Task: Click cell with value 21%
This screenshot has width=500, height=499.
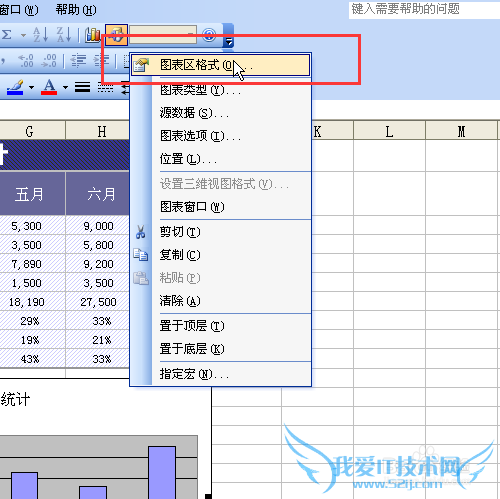Action: 98,340
